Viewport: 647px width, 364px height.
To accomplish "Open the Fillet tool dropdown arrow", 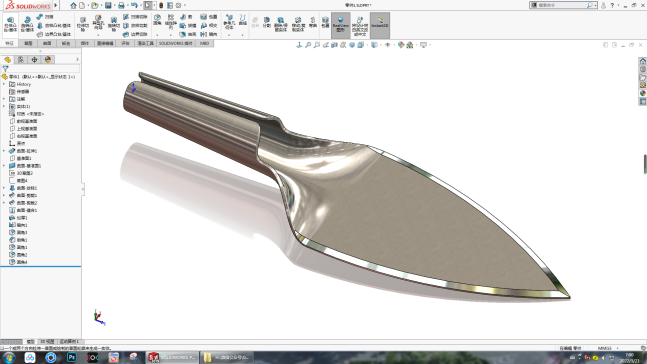I will point(157,35).
